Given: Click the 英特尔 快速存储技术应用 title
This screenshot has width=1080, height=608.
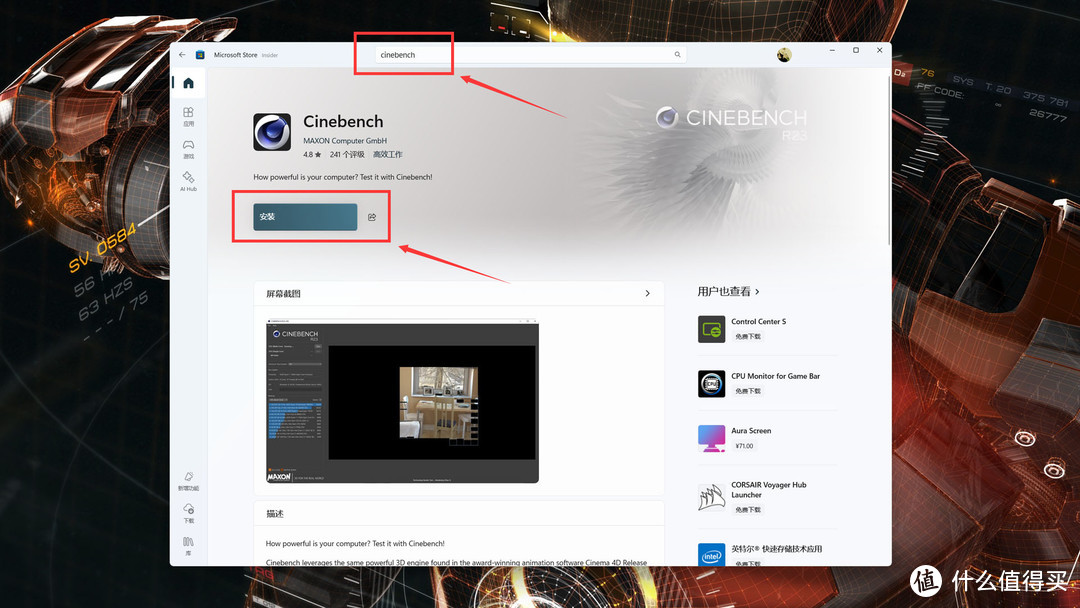Looking at the screenshot, I should click(776, 549).
